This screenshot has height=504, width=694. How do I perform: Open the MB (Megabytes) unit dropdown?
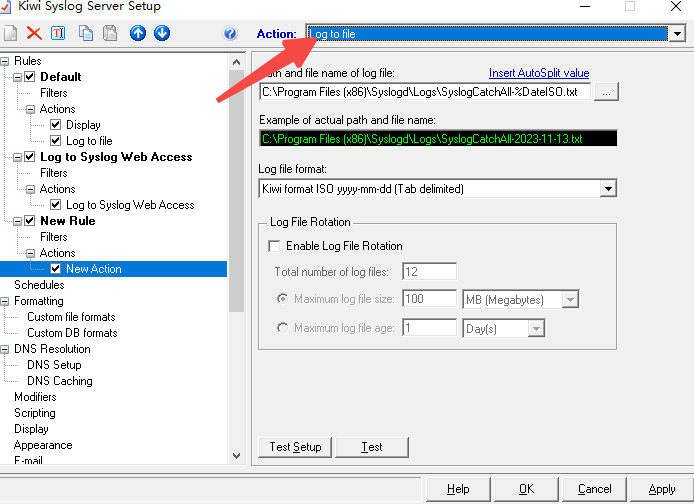point(570,300)
